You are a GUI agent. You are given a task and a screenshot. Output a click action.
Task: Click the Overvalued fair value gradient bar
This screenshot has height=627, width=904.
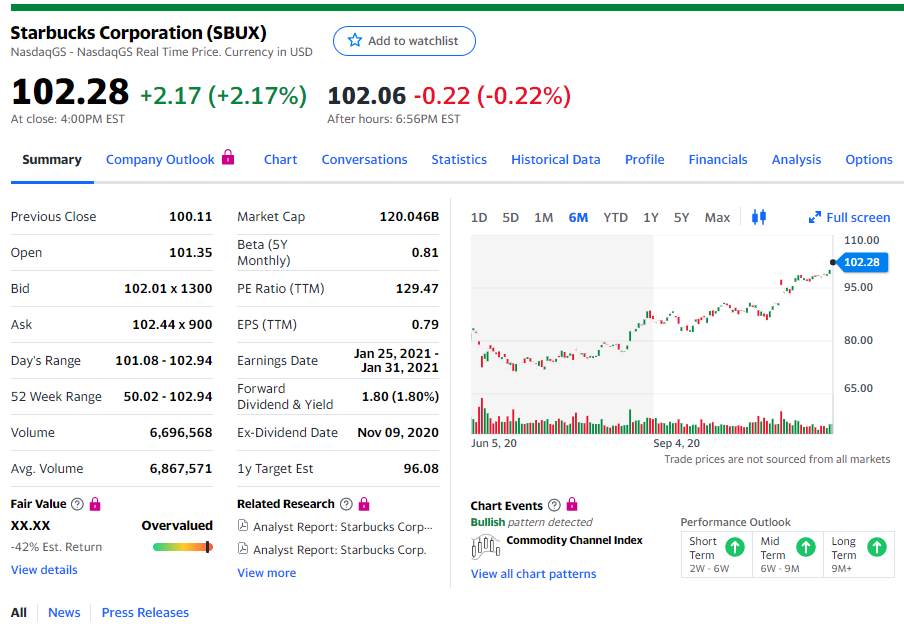[182, 547]
